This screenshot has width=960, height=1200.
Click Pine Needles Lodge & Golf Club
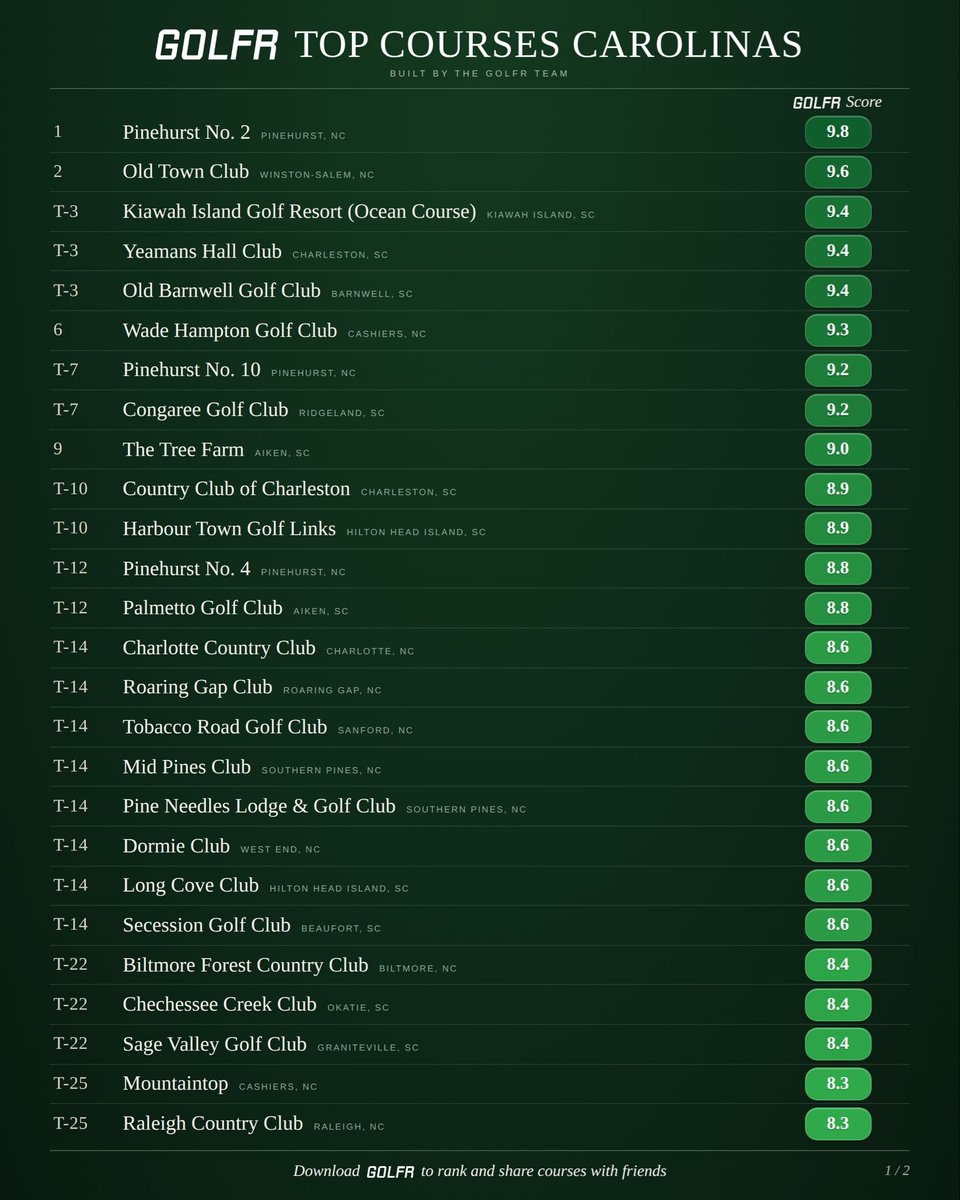[x=259, y=806]
